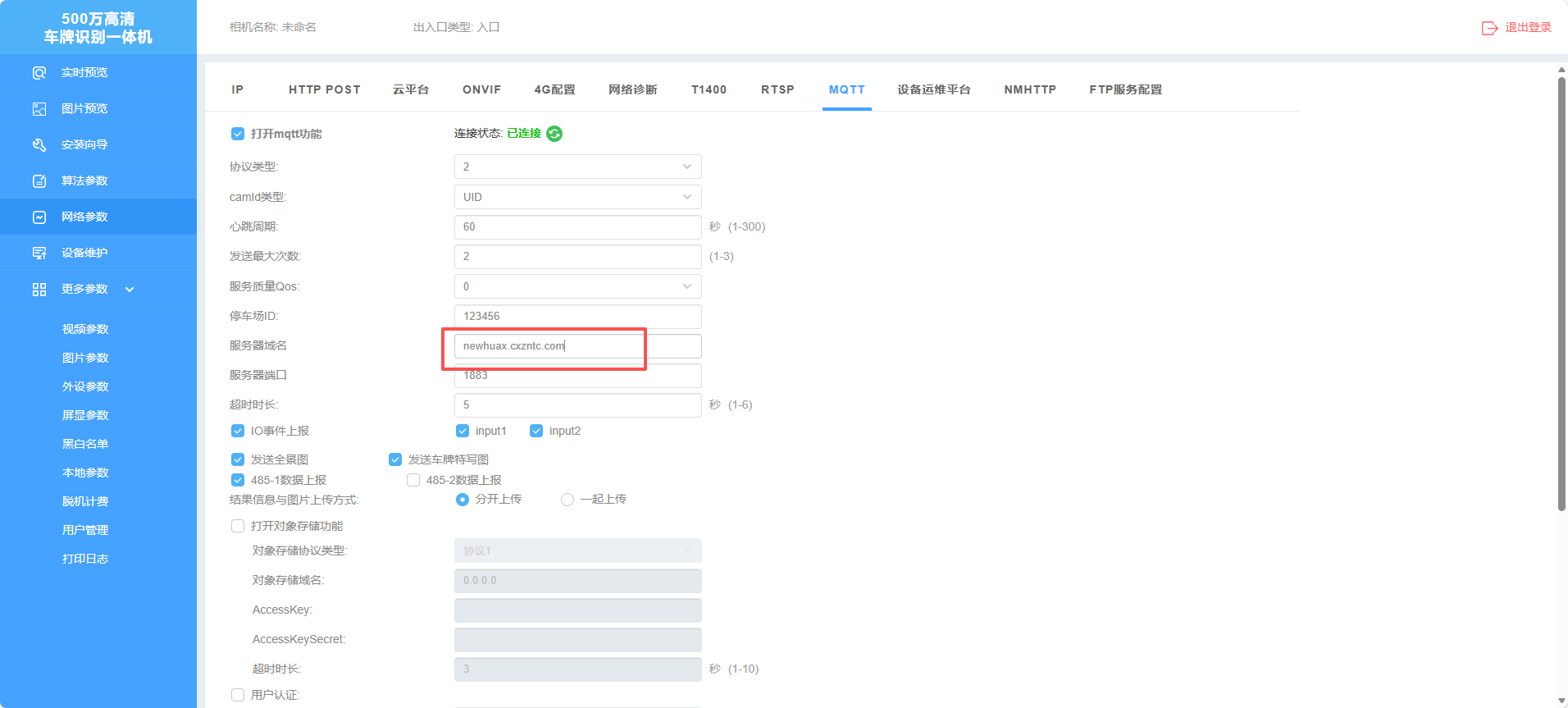
Task: Open the 网络诊断 tab
Action: [633, 89]
